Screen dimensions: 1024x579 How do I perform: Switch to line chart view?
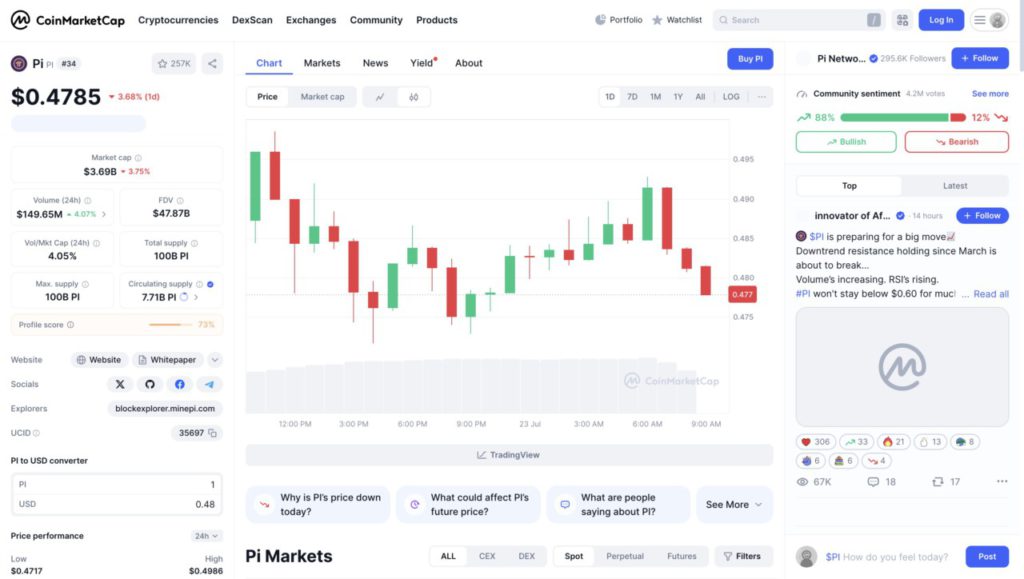pos(380,97)
